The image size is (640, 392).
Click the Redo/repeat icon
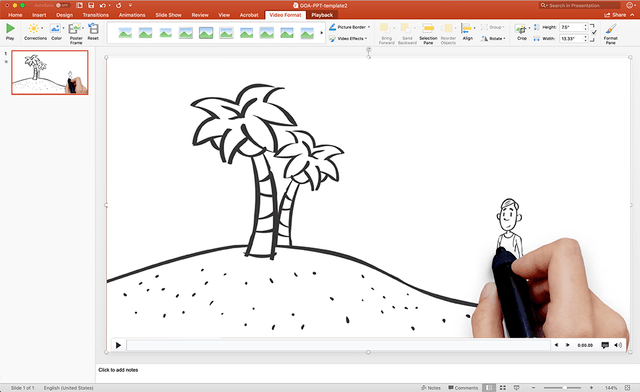tap(118, 5)
